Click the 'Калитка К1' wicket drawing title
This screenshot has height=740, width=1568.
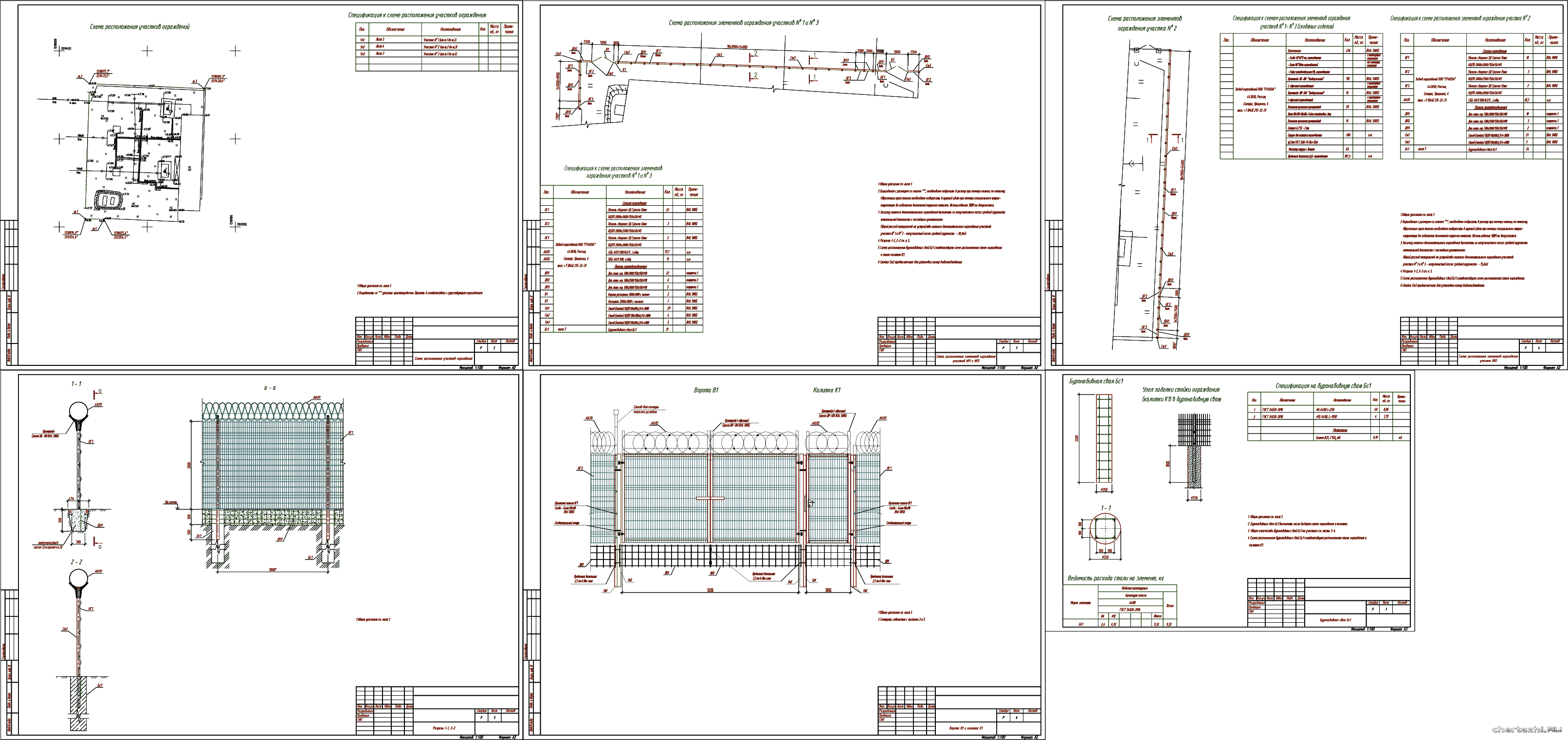pos(827,390)
